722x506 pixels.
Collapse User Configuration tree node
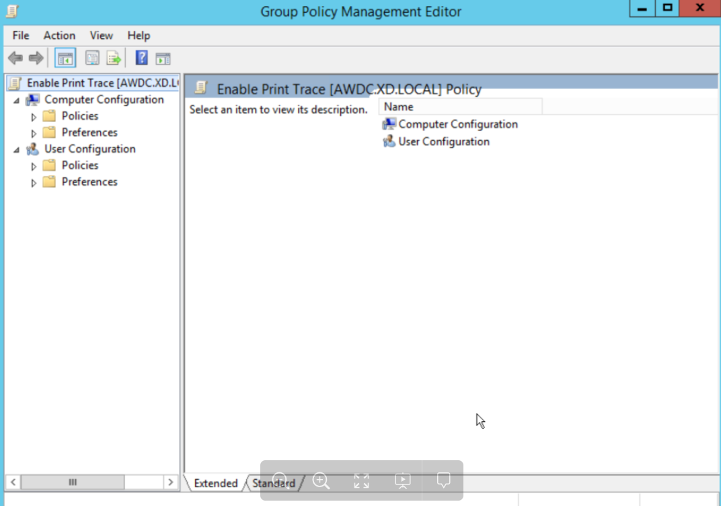pyautogui.click(x=17, y=150)
